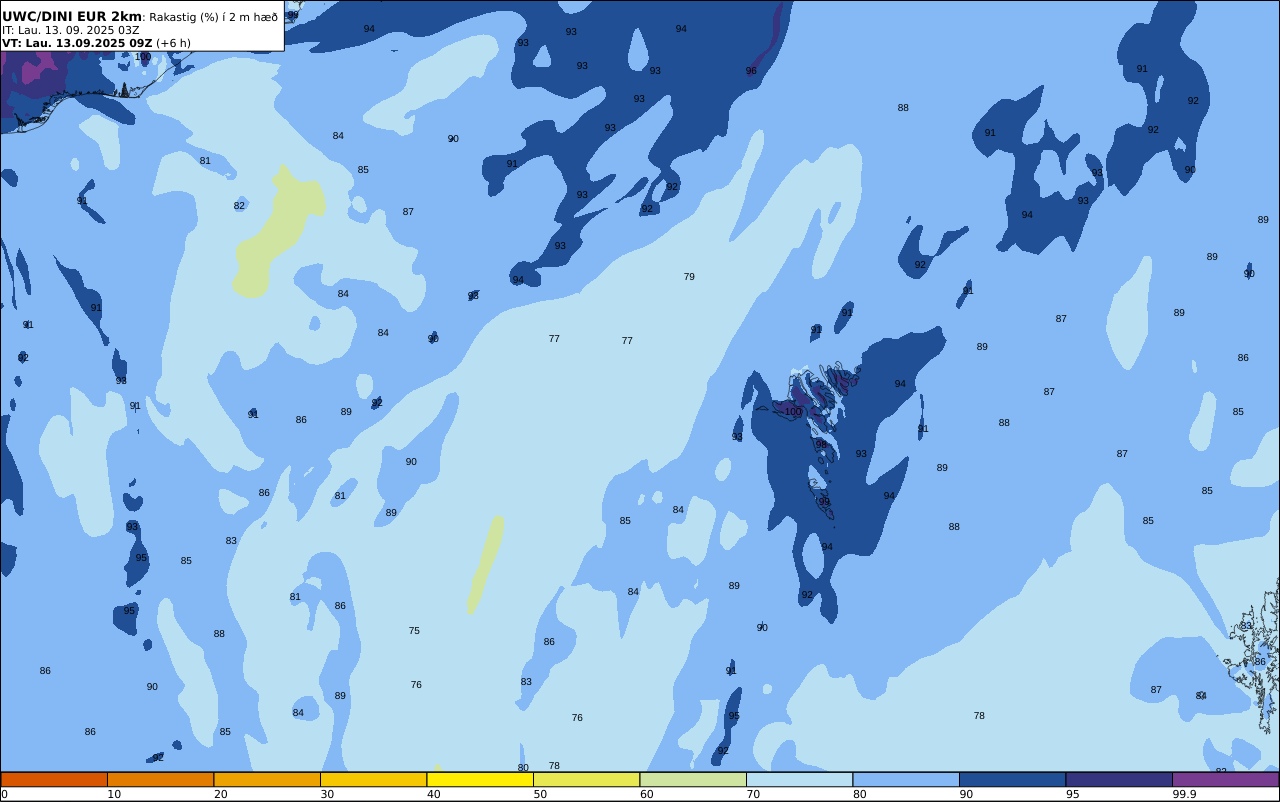Click the 40–50 bright yellow legend swatch
1280x802 pixels.
pos(480,779)
